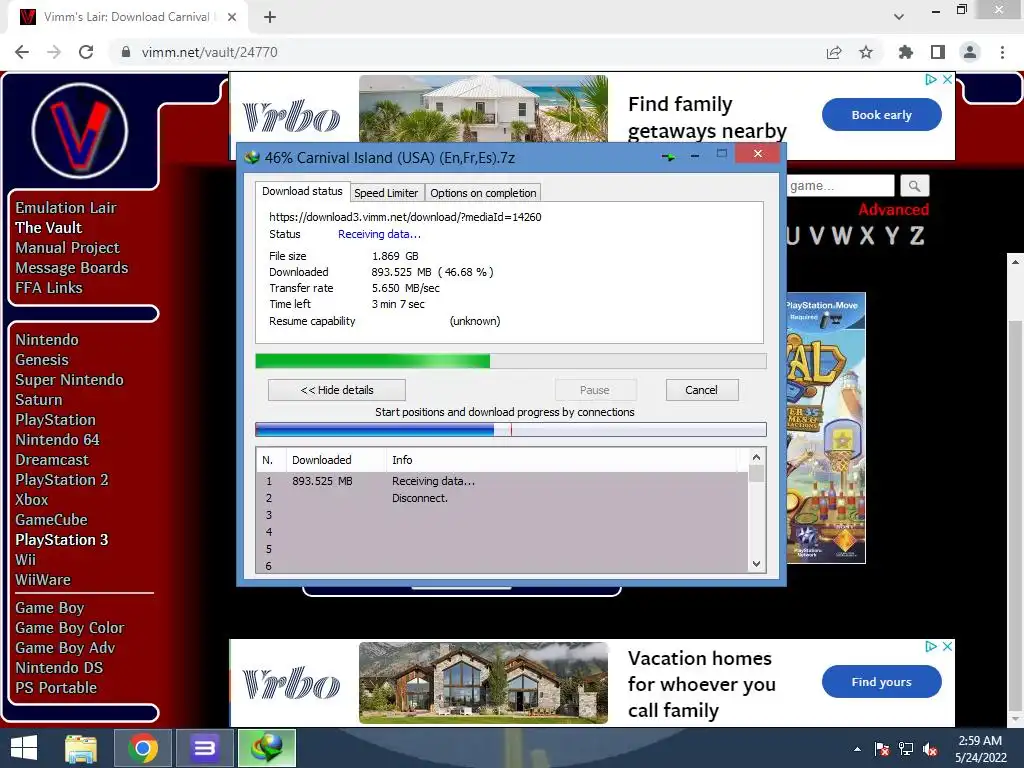Click letter W in the alphabet index

coord(842,236)
